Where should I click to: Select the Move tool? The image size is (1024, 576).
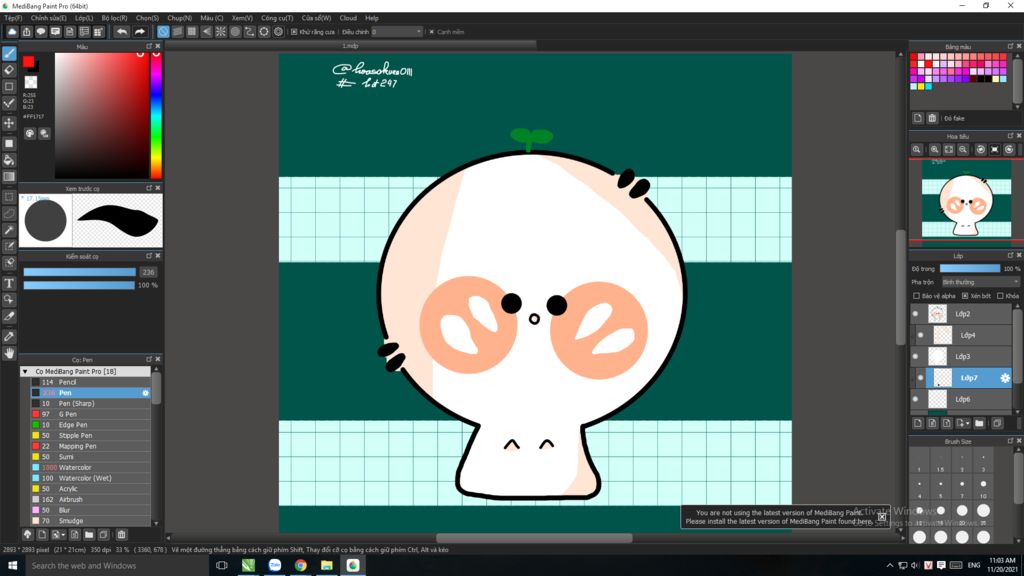pyautogui.click(x=9, y=123)
